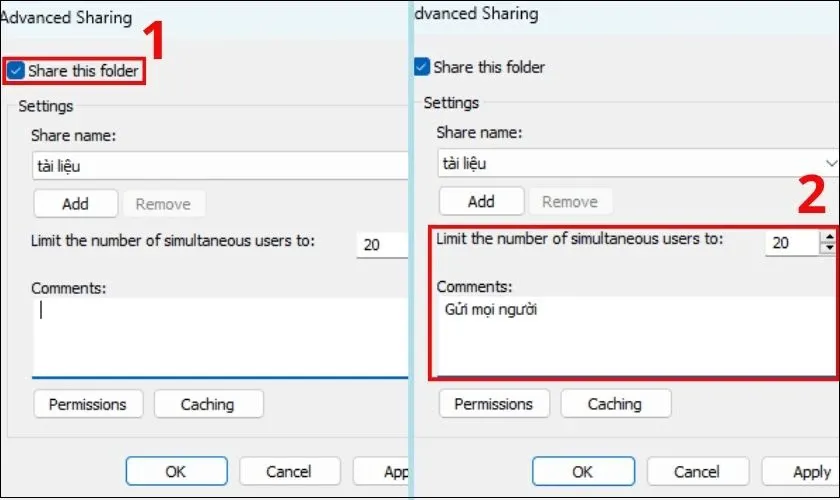This screenshot has width=840, height=500.
Task: Uncheck Share this folder in left dialog
Action: point(16,70)
